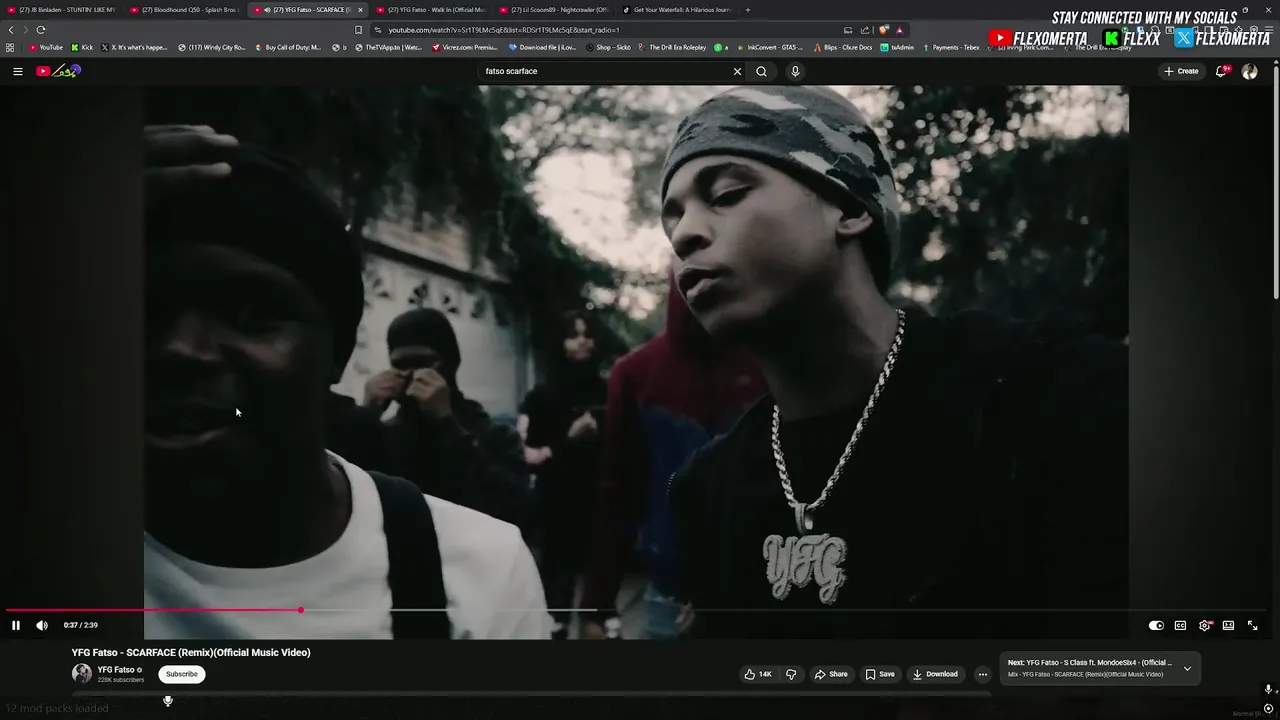
Task: Switch to Bloodhound Q50 Splash Bros tab
Action: (185, 10)
